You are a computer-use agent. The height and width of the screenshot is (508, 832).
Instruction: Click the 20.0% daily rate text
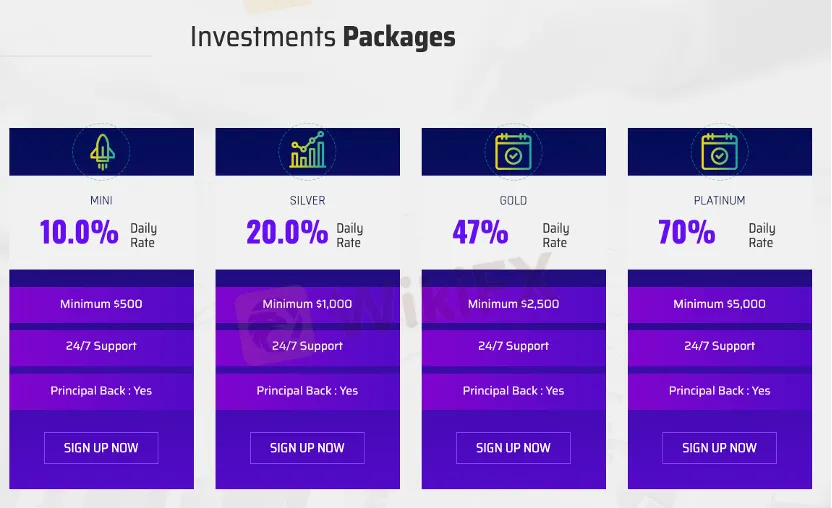pyautogui.click(x=287, y=233)
